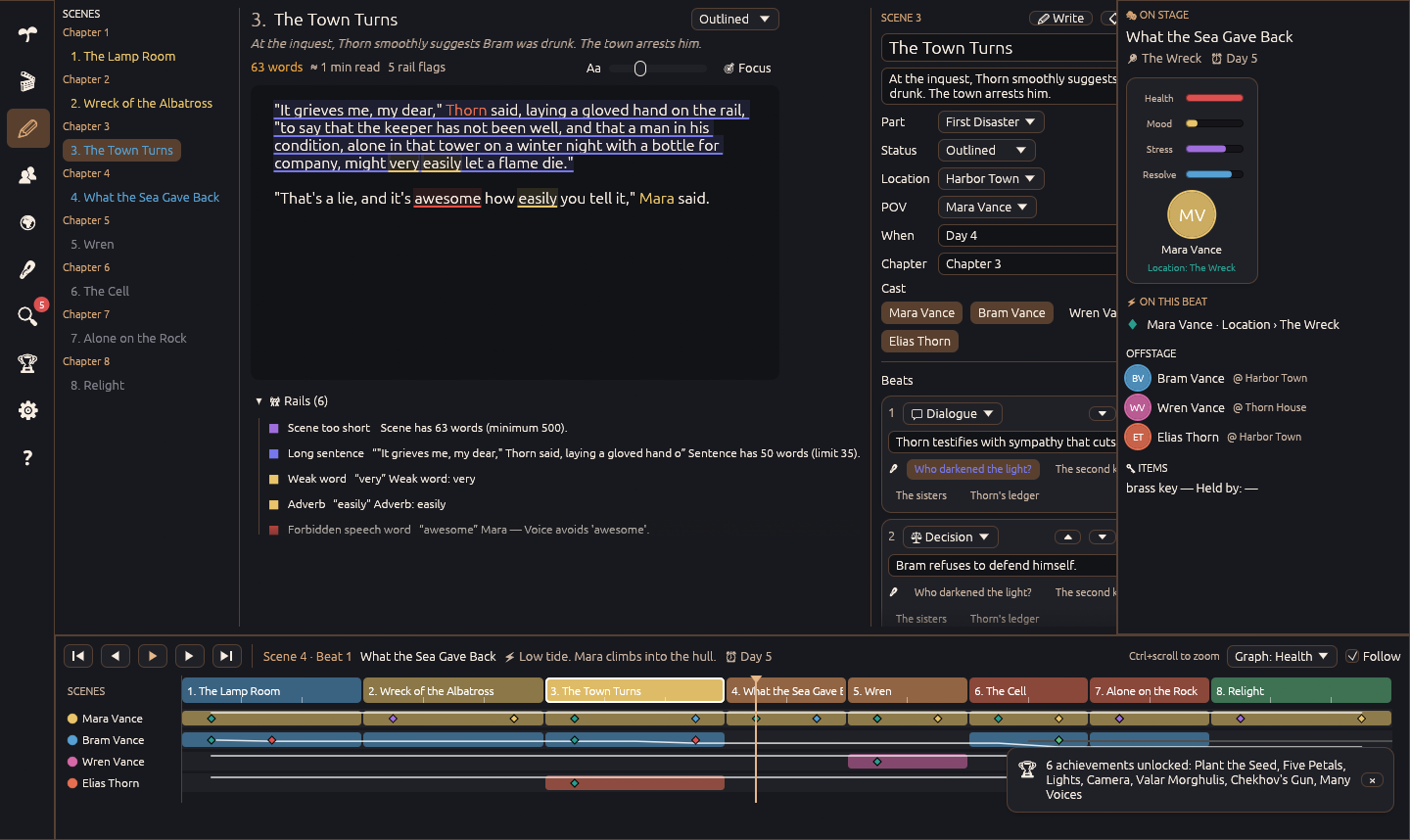The image size is (1410, 840).
Task: Step to next beat button
Action: click(189, 656)
